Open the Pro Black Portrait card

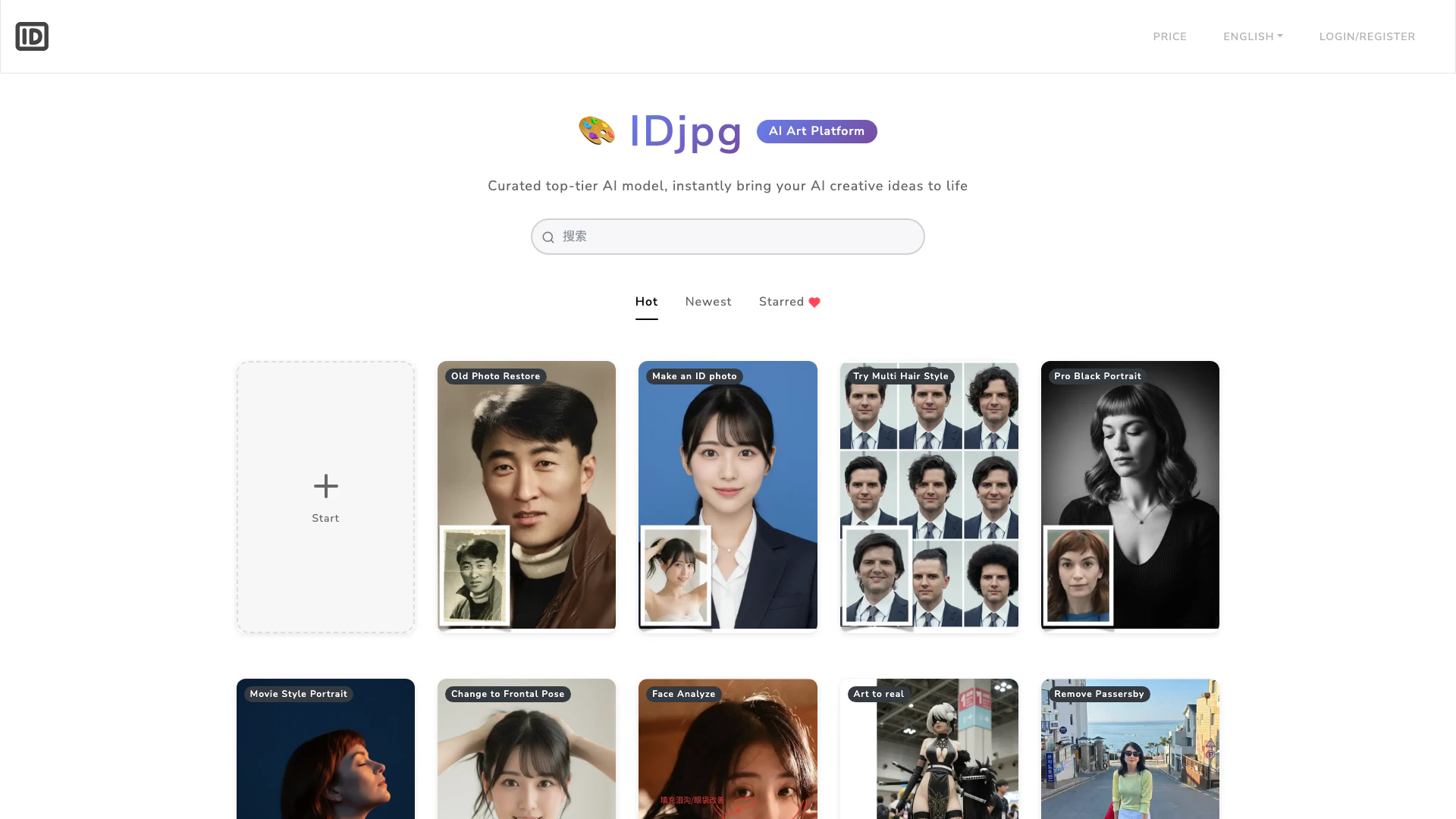(x=1130, y=495)
